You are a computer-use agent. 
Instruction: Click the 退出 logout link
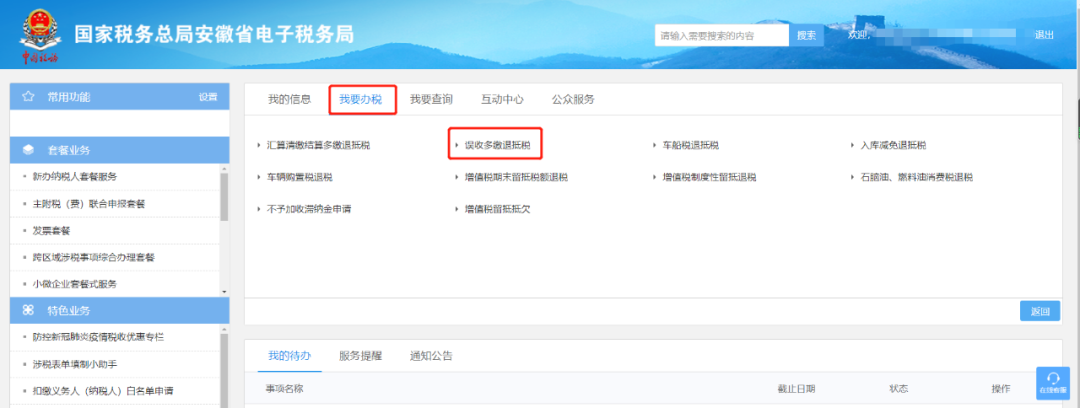(x=1044, y=35)
